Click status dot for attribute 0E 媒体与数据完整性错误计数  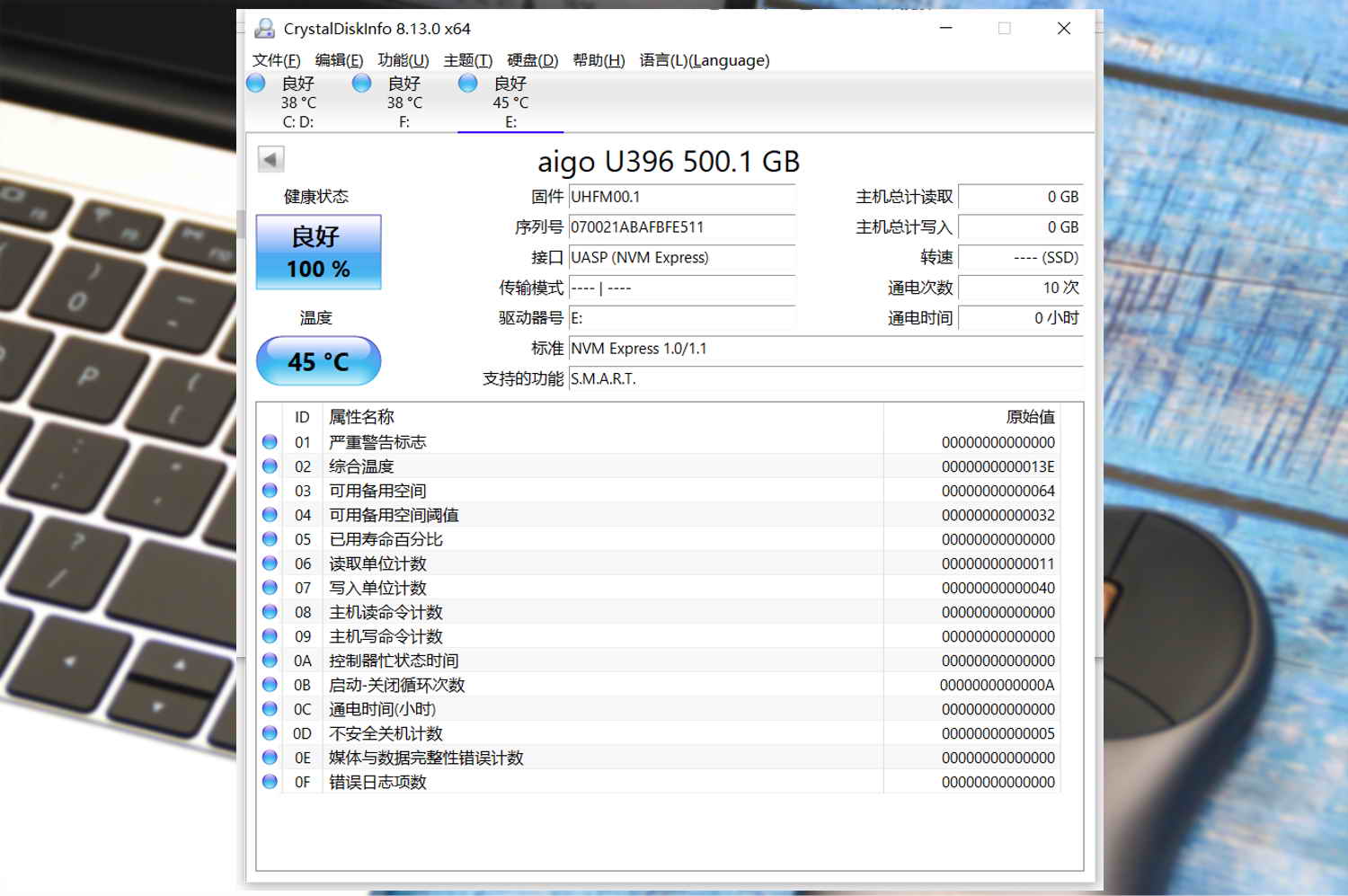pos(270,758)
